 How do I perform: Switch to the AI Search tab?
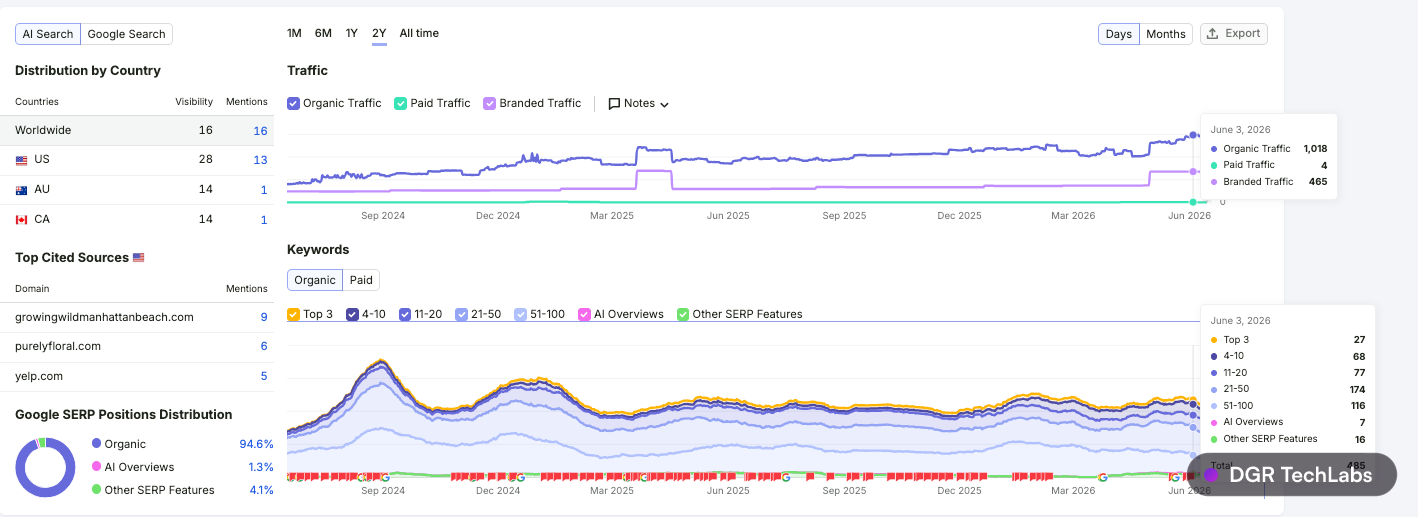48,34
